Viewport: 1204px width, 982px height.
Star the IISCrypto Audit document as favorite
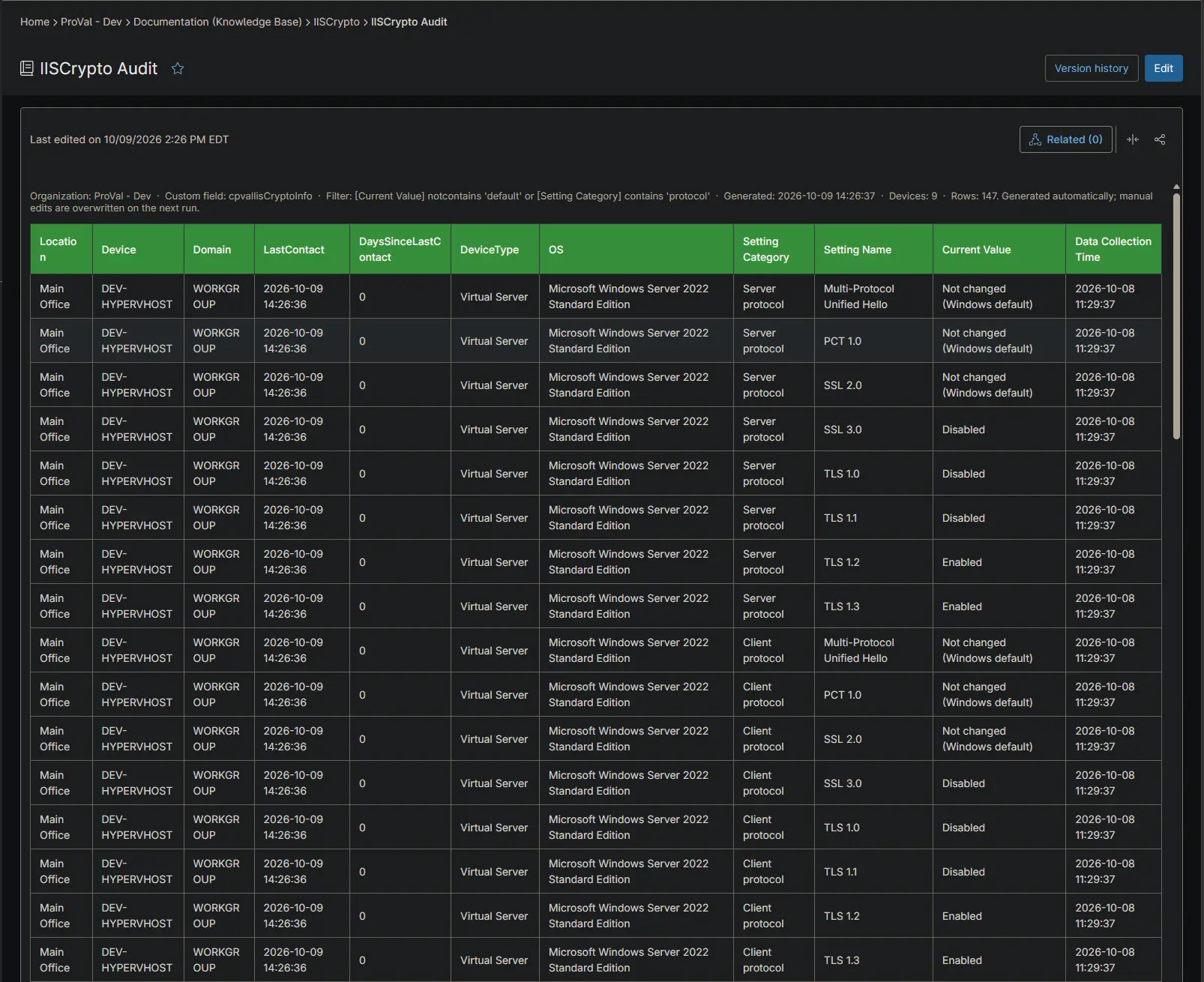pos(178,68)
